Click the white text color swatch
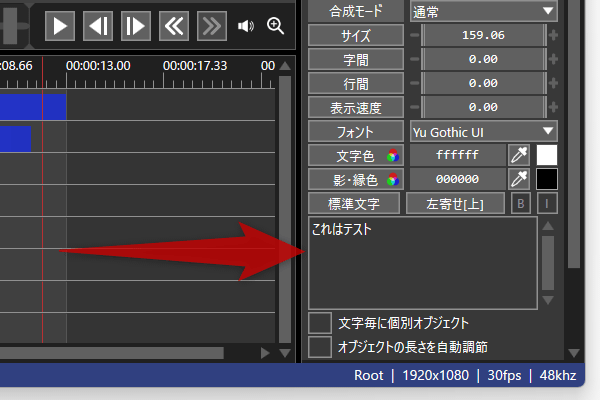The height and width of the screenshot is (400, 600). tap(547, 155)
